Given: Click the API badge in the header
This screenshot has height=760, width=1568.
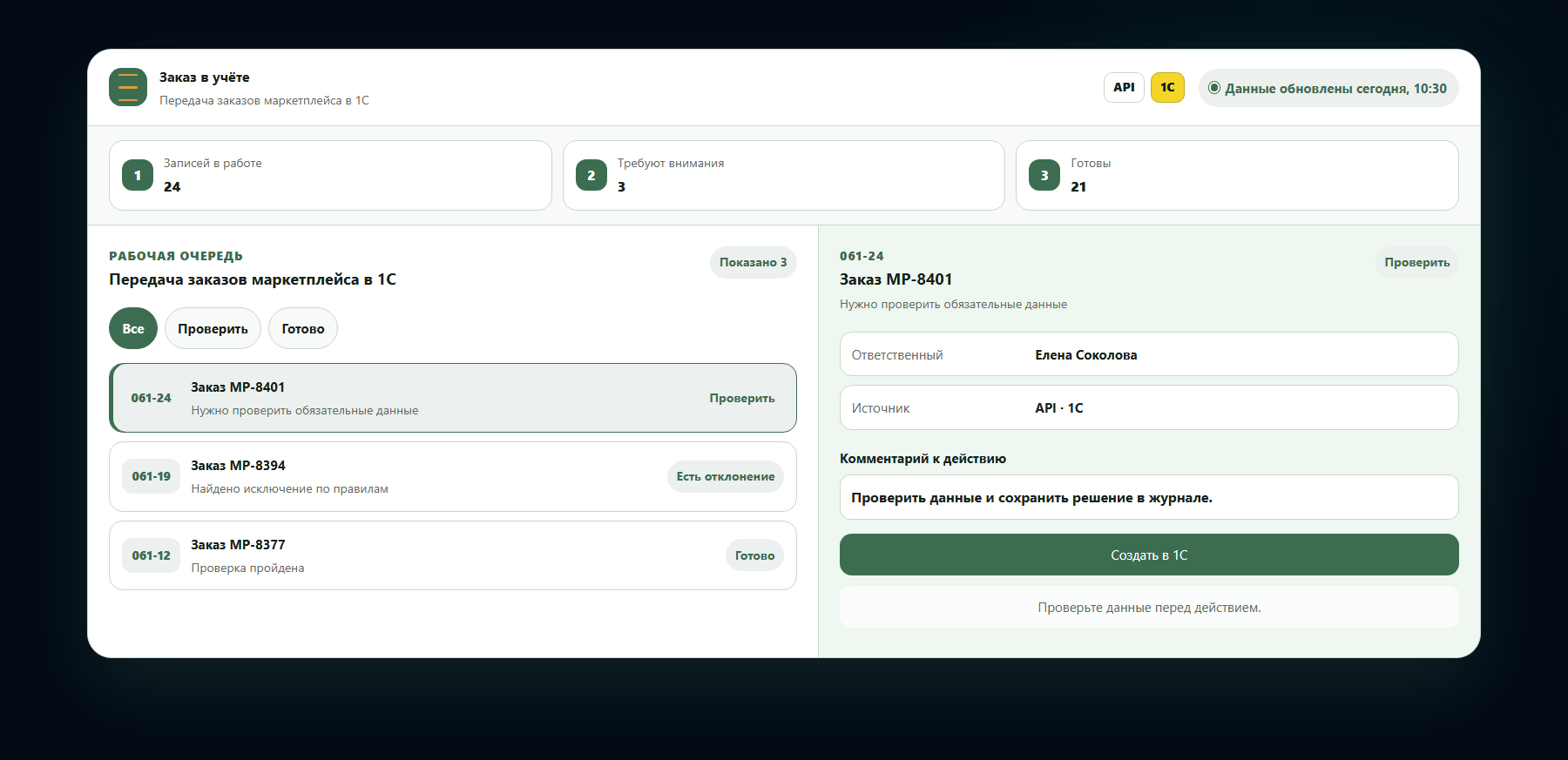Looking at the screenshot, I should point(1124,87).
